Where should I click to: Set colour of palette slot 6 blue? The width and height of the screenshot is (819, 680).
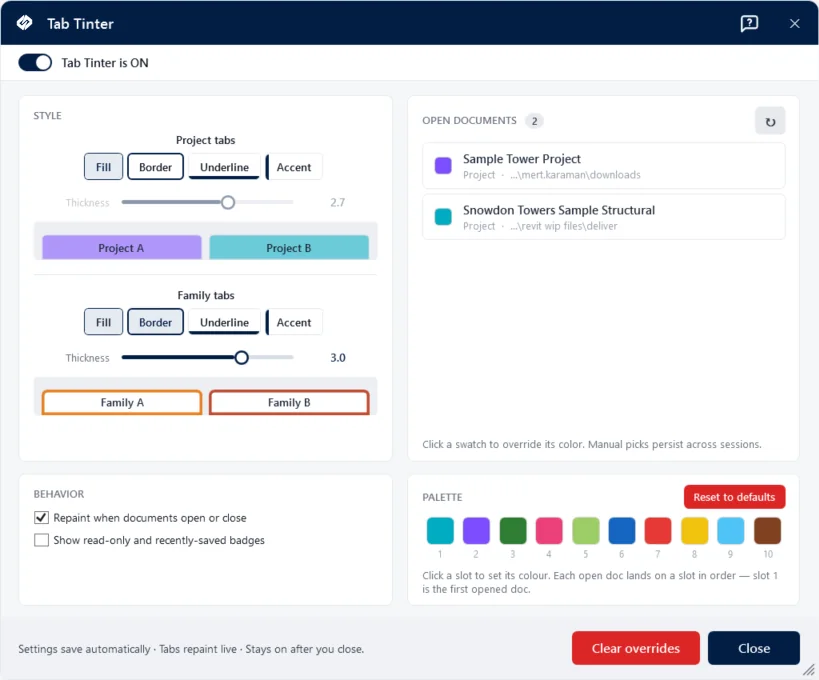(x=622, y=531)
